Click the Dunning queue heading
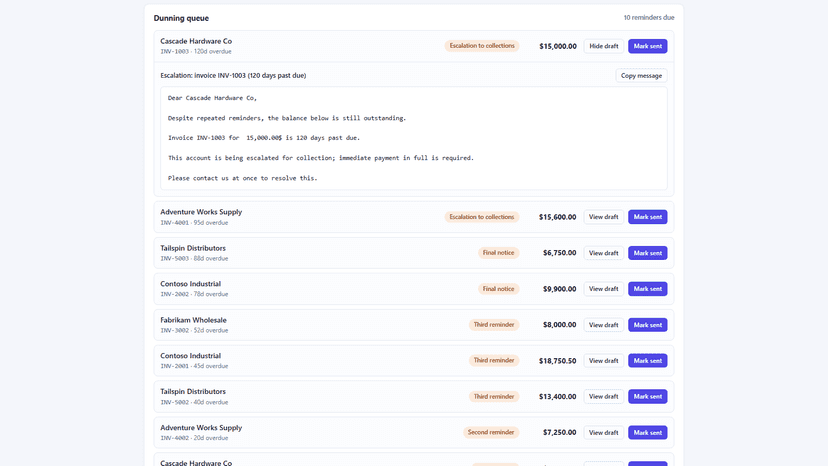828x466 pixels. [x=181, y=18]
